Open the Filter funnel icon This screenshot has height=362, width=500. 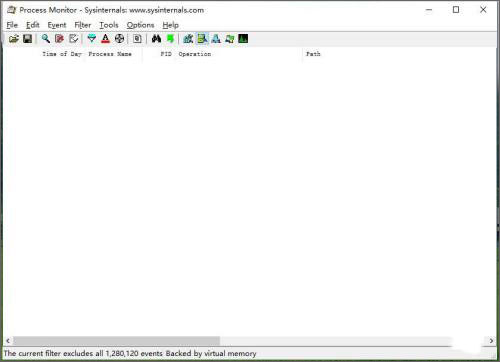click(x=92, y=39)
